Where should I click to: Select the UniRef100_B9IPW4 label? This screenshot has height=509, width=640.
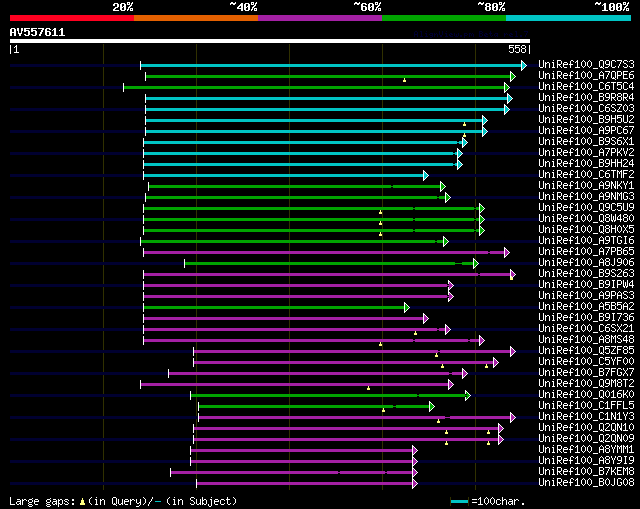point(586,285)
